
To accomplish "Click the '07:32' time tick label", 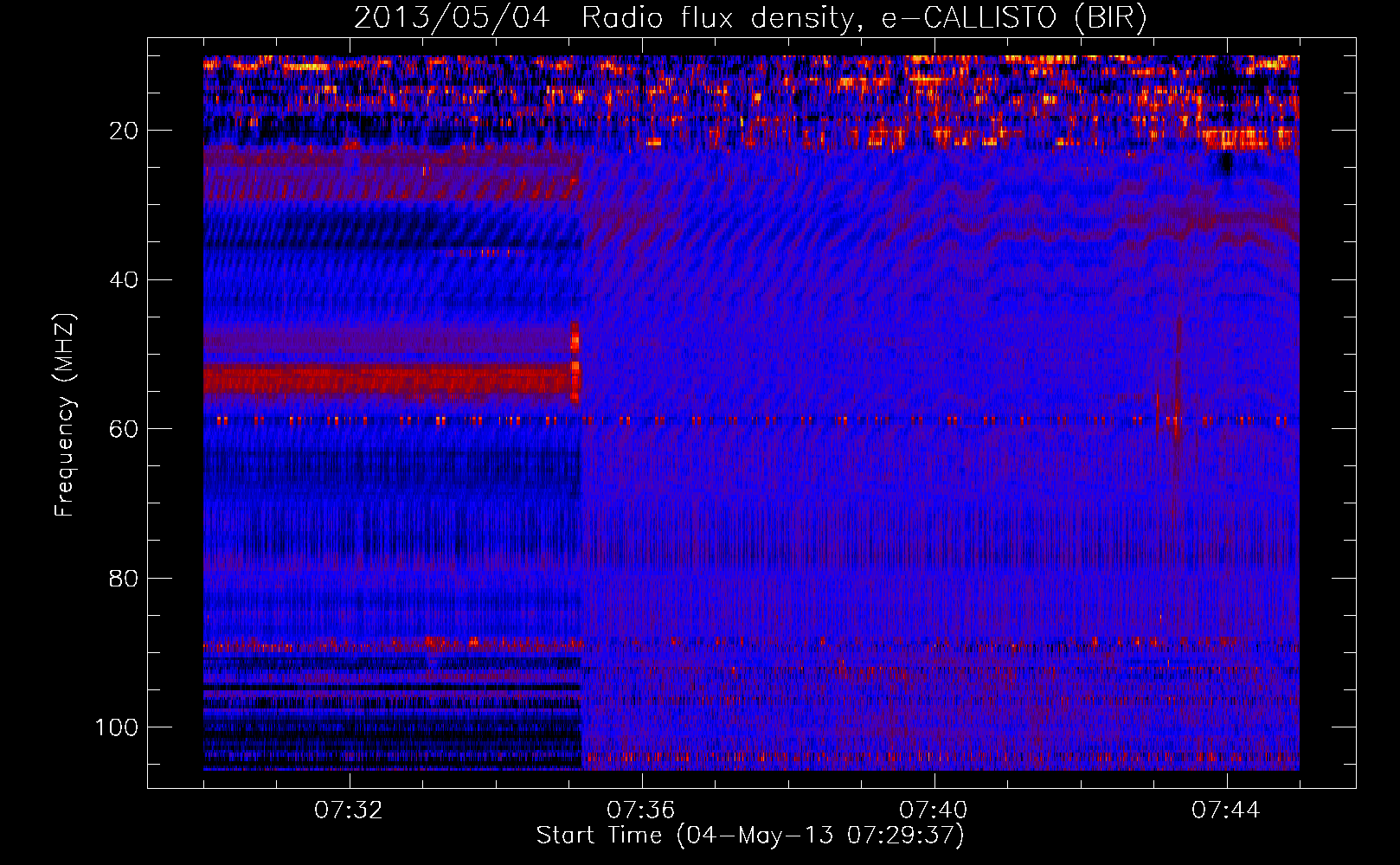I will [x=349, y=811].
